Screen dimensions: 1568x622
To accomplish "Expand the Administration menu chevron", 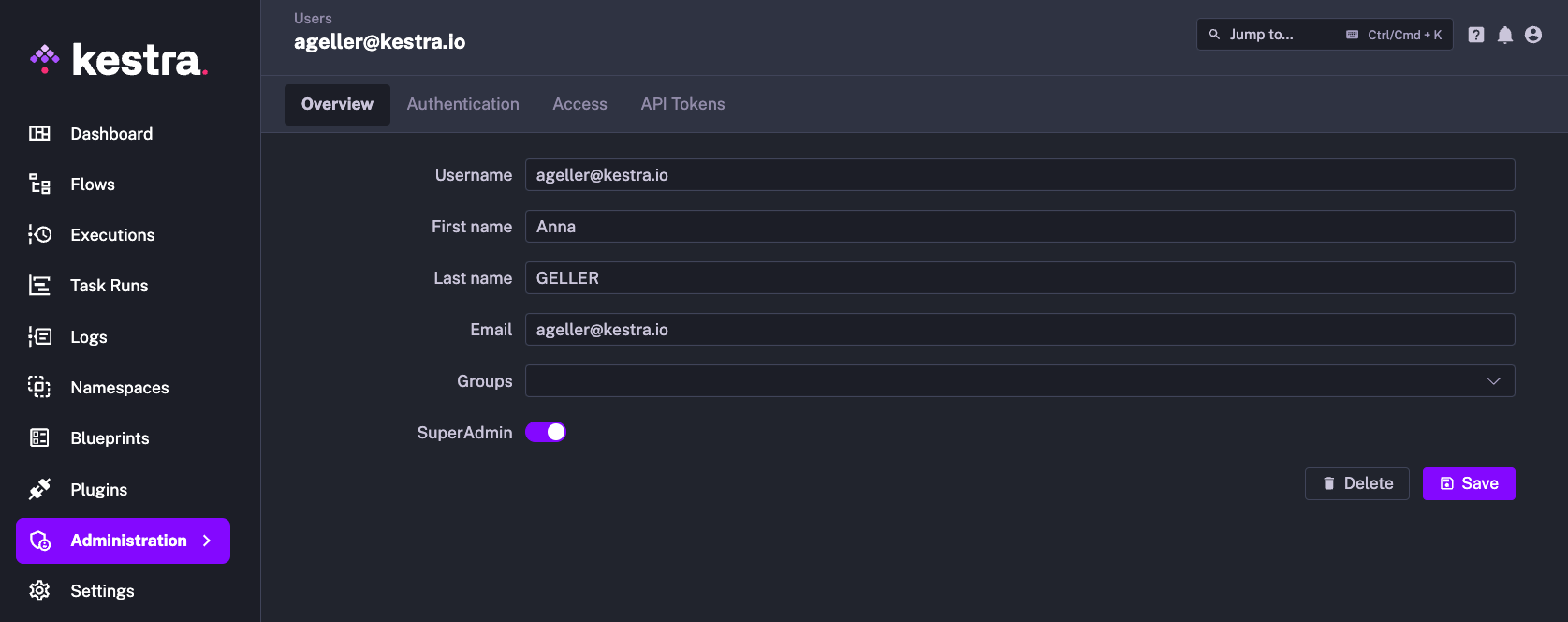I will coord(207,541).
